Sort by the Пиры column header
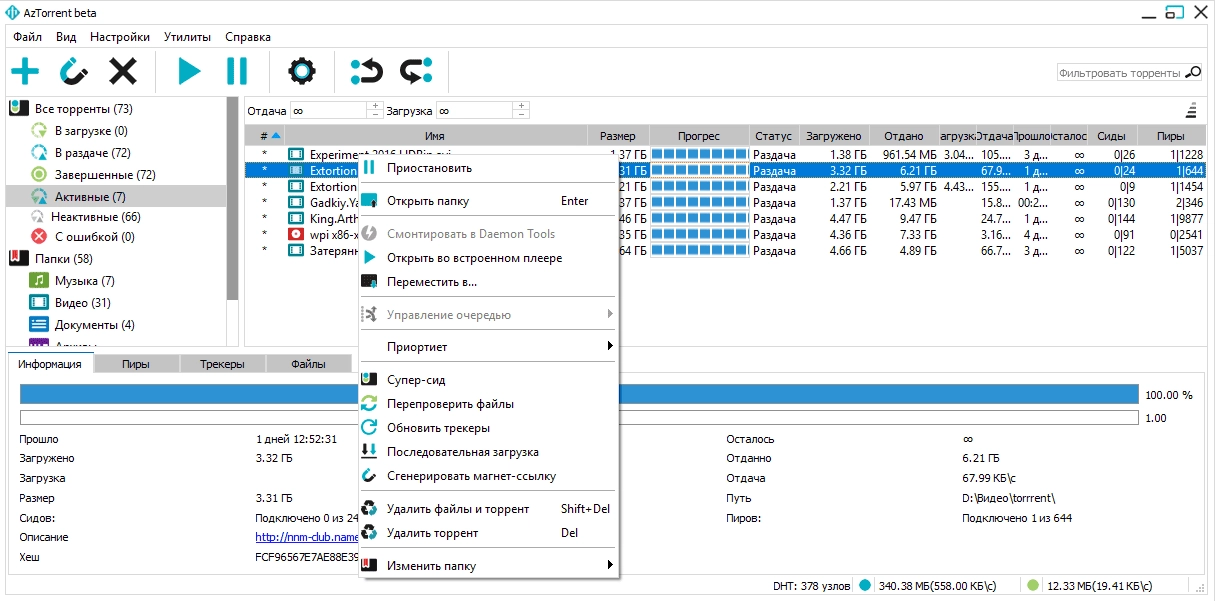 [1170, 136]
